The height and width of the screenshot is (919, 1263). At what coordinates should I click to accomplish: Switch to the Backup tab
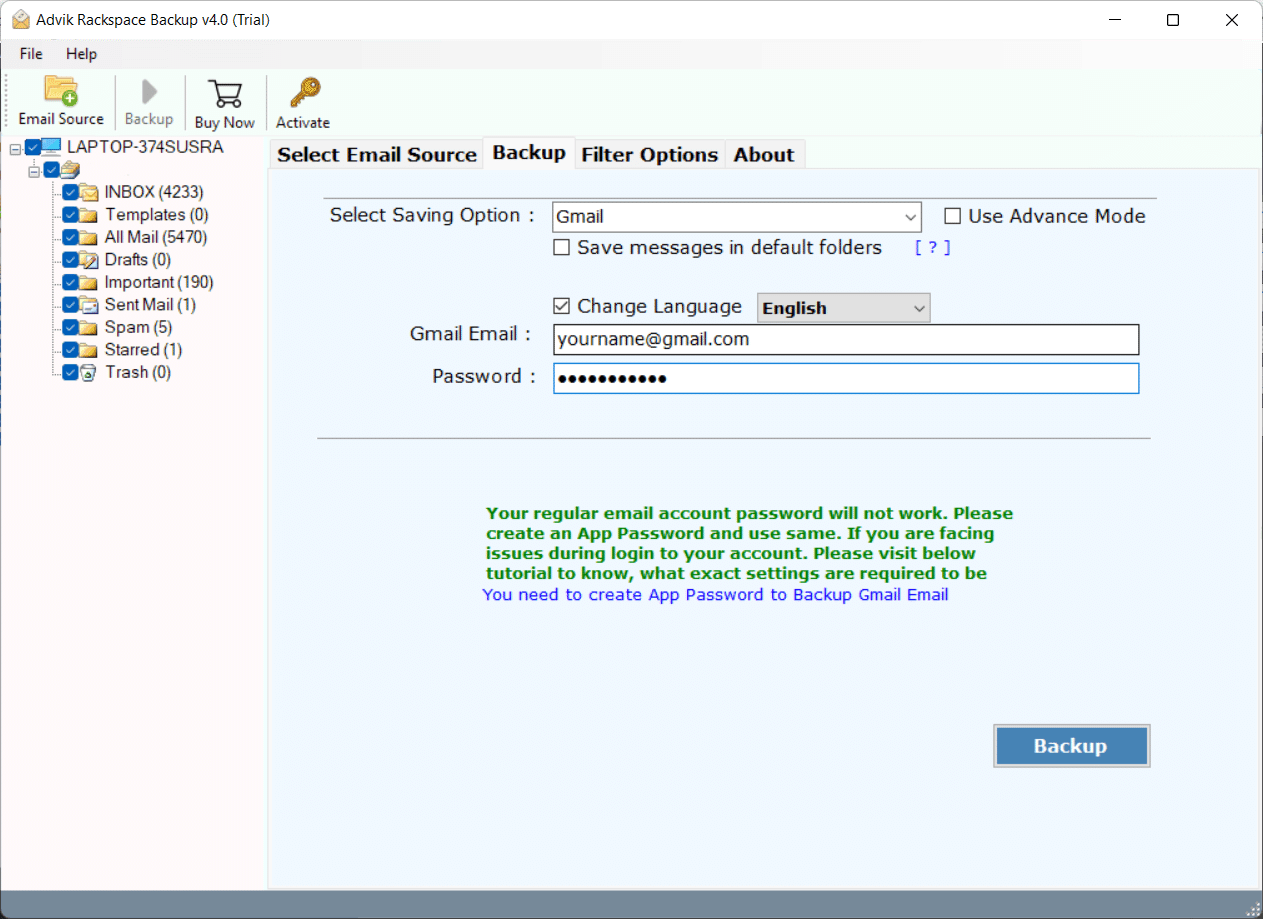click(529, 152)
